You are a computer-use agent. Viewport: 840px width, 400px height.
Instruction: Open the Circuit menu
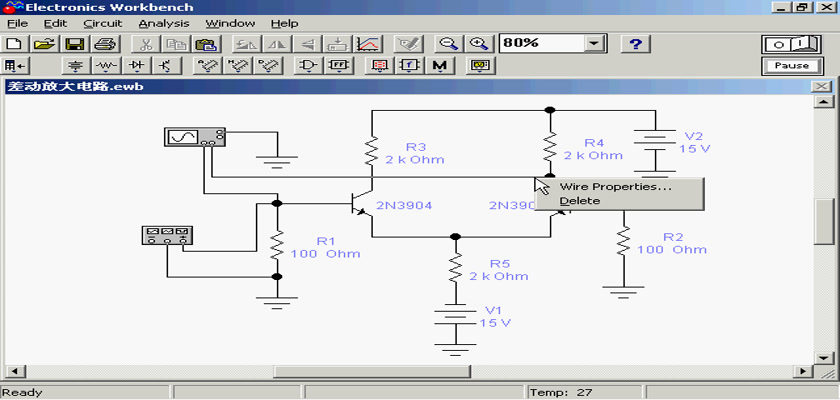click(103, 24)
